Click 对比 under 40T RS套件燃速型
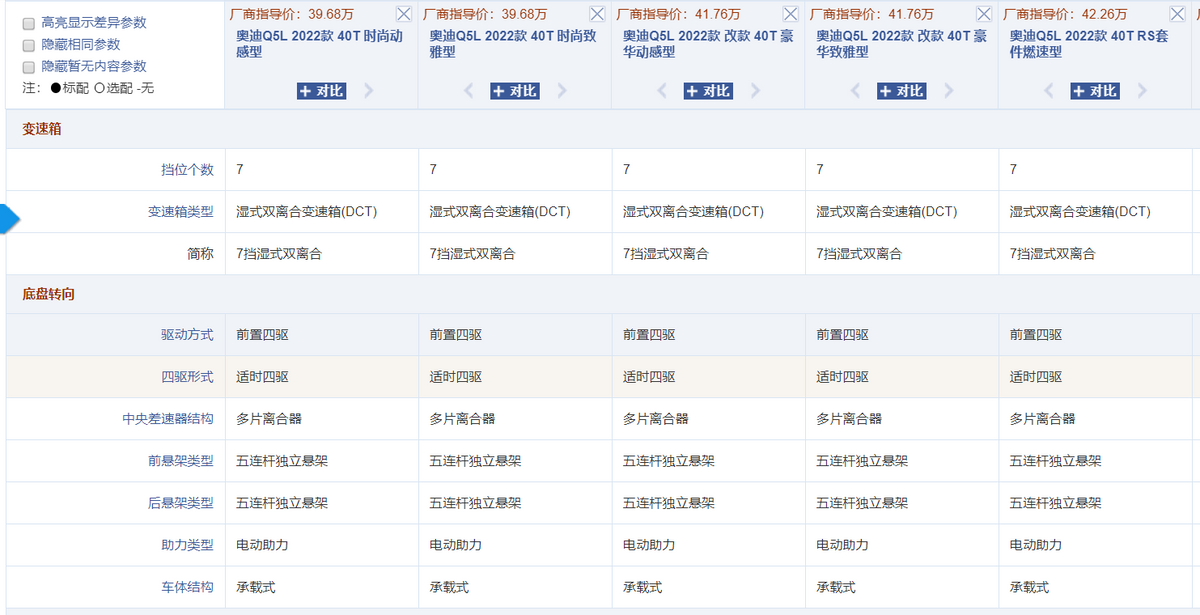 point(1095,91)
